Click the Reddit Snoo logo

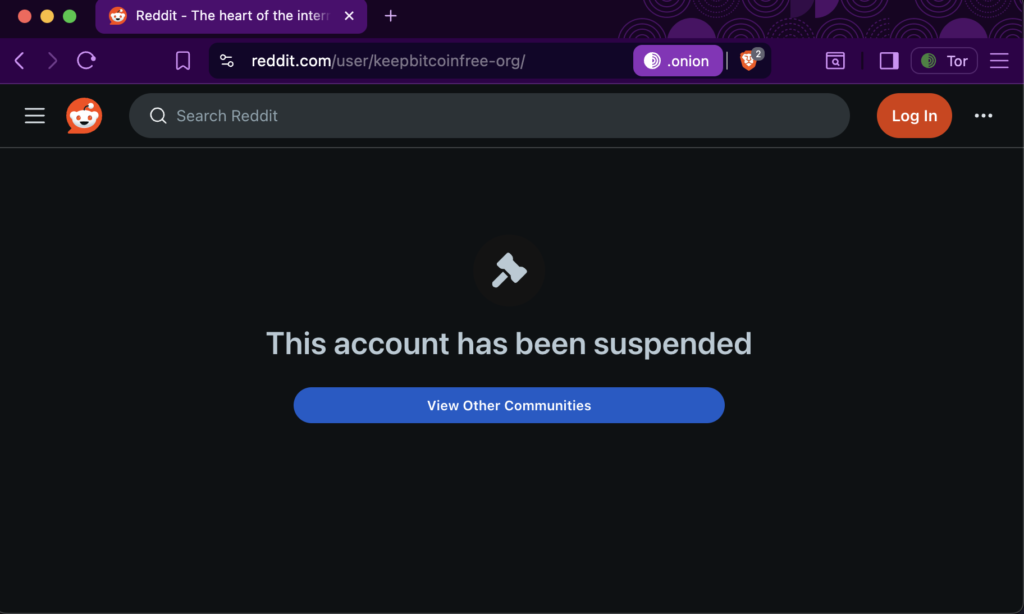pyautogui.click(x=84, y=116)
